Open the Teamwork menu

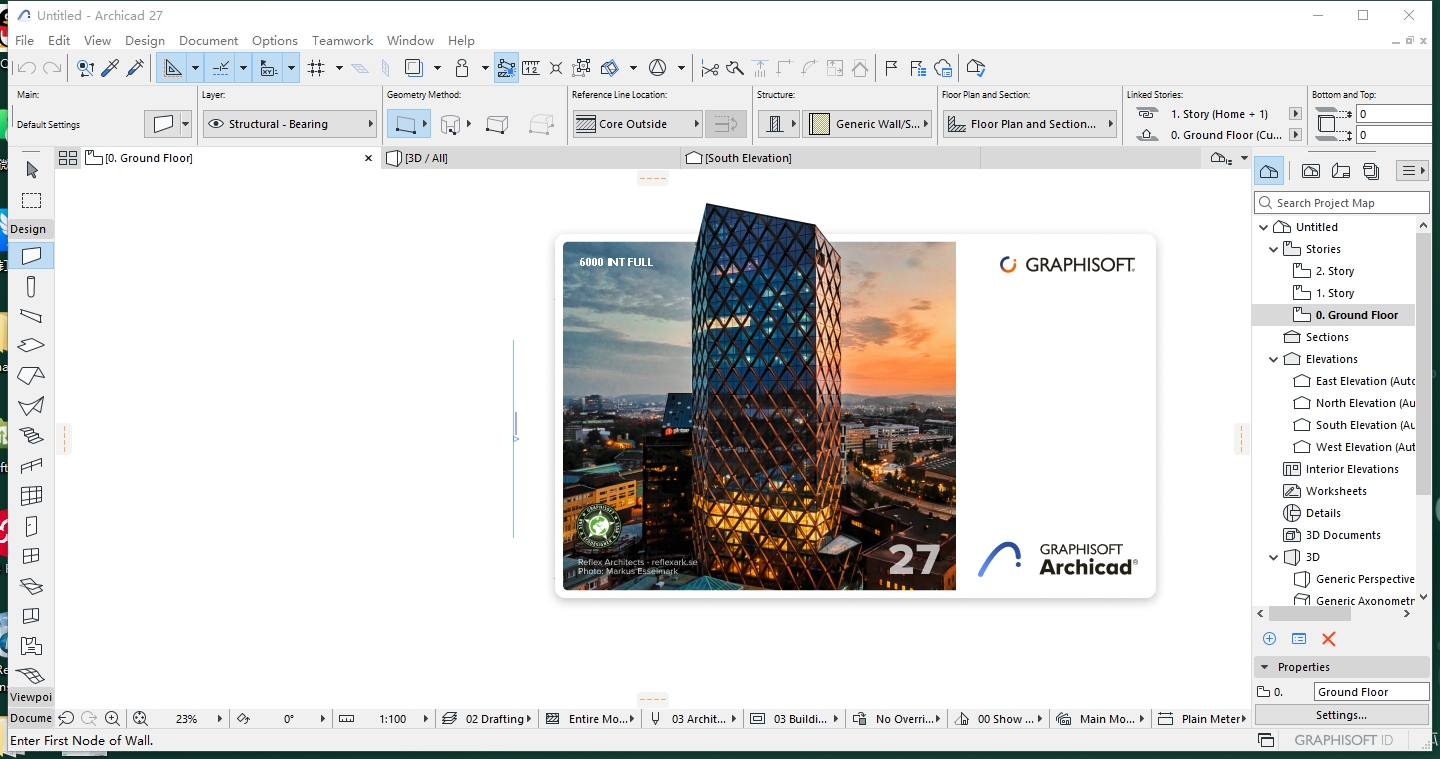tap(342, 40)
